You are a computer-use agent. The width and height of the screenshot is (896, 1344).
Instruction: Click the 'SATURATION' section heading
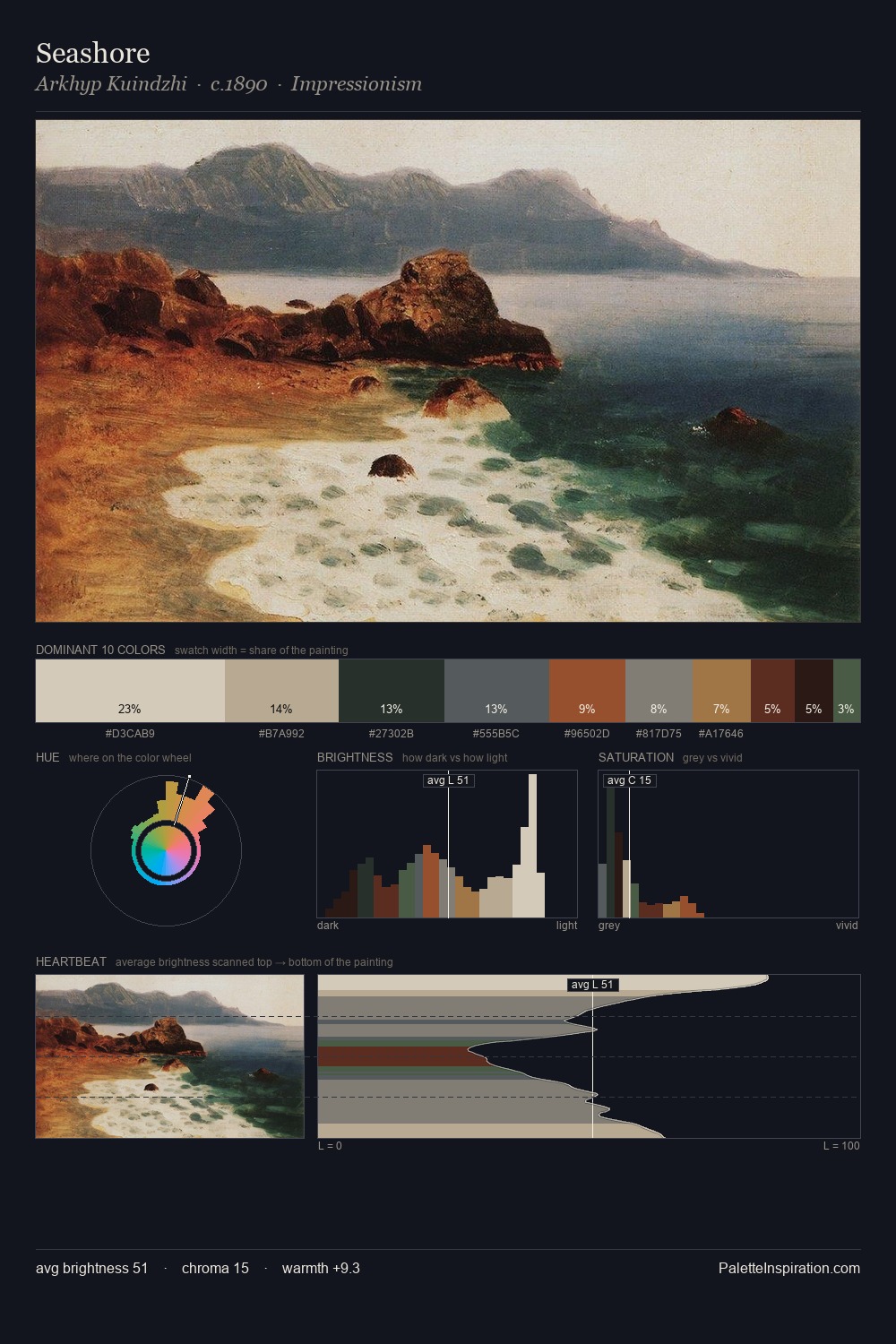click(x=636, y=757)
